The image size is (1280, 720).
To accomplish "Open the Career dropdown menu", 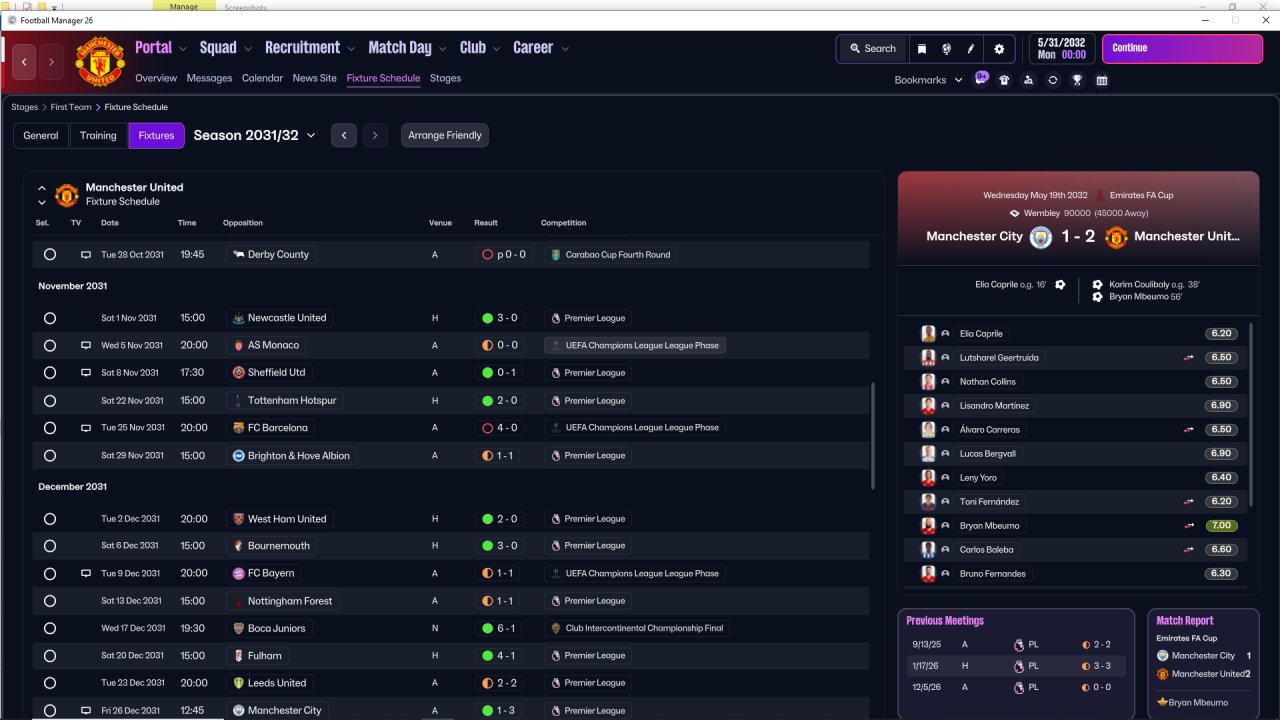I will pos(541,48).
